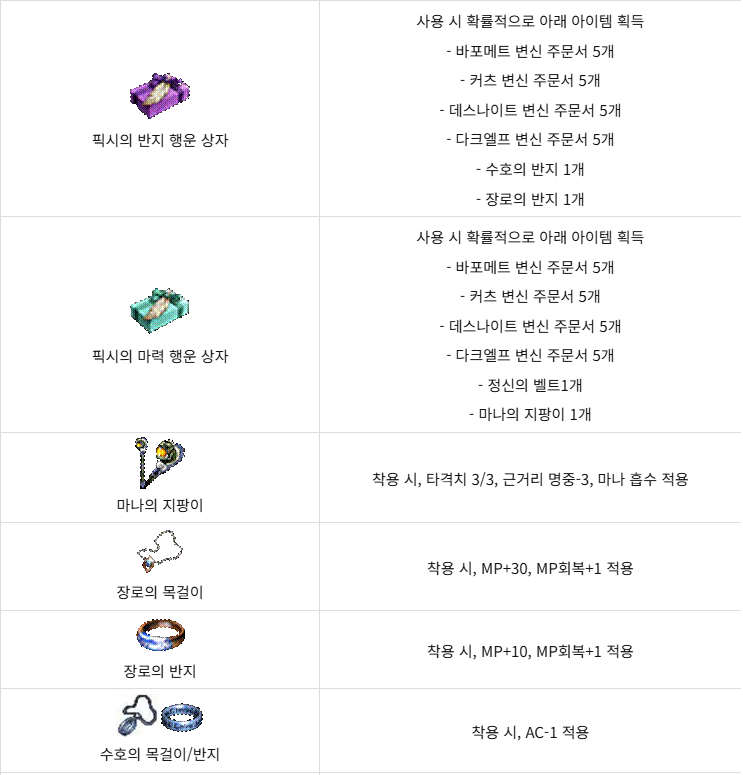Image resolution: width=743 pixels, height=775 pixels.
Task: Click the 장로의 반지 1개 reward entry
Action: pos(534,199)
